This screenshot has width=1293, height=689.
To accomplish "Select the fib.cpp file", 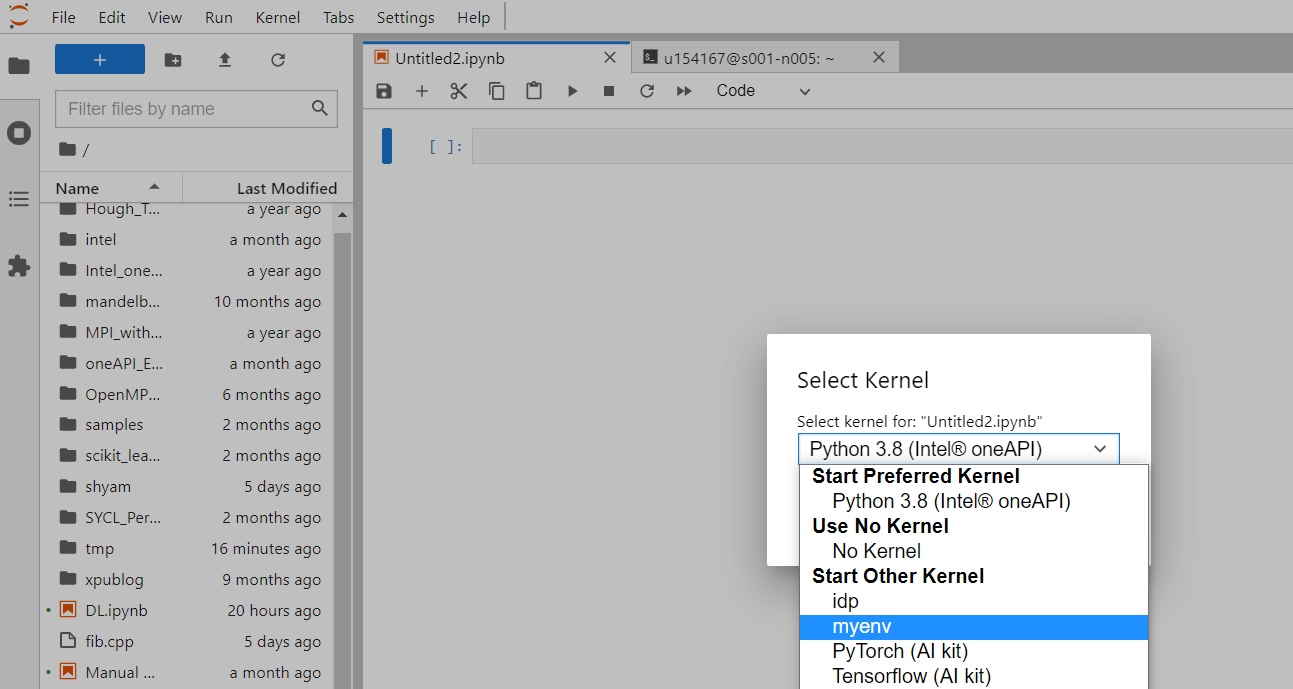I will click(x=187, y=642).
